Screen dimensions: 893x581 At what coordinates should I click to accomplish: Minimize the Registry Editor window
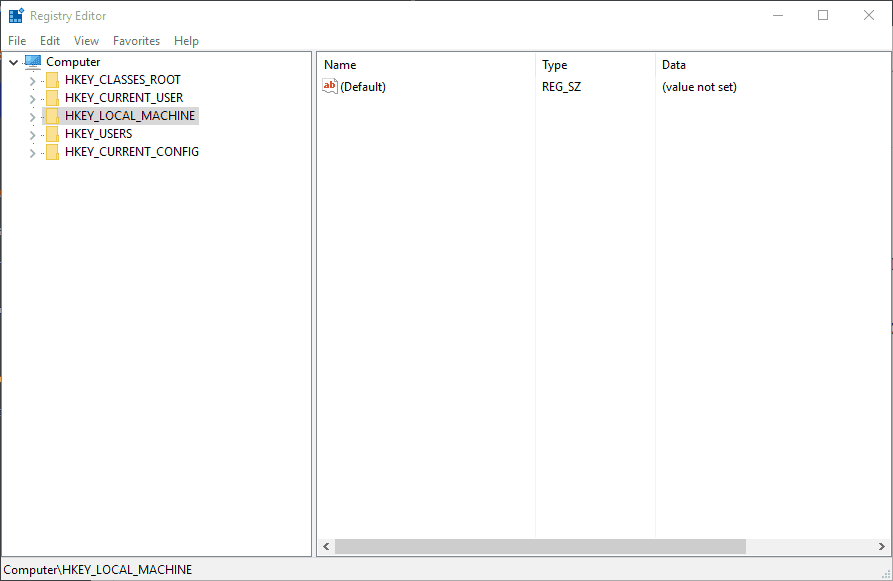tap(778, 15)
